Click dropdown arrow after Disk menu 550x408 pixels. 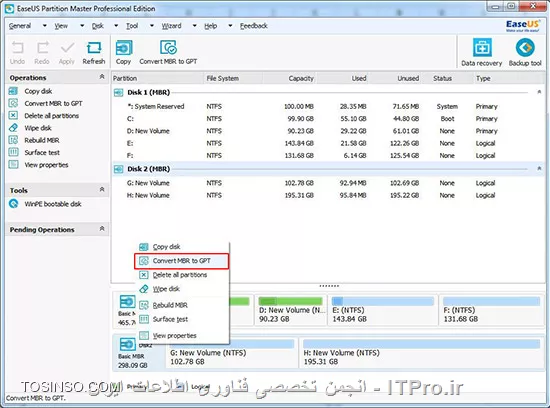[116, 26]
